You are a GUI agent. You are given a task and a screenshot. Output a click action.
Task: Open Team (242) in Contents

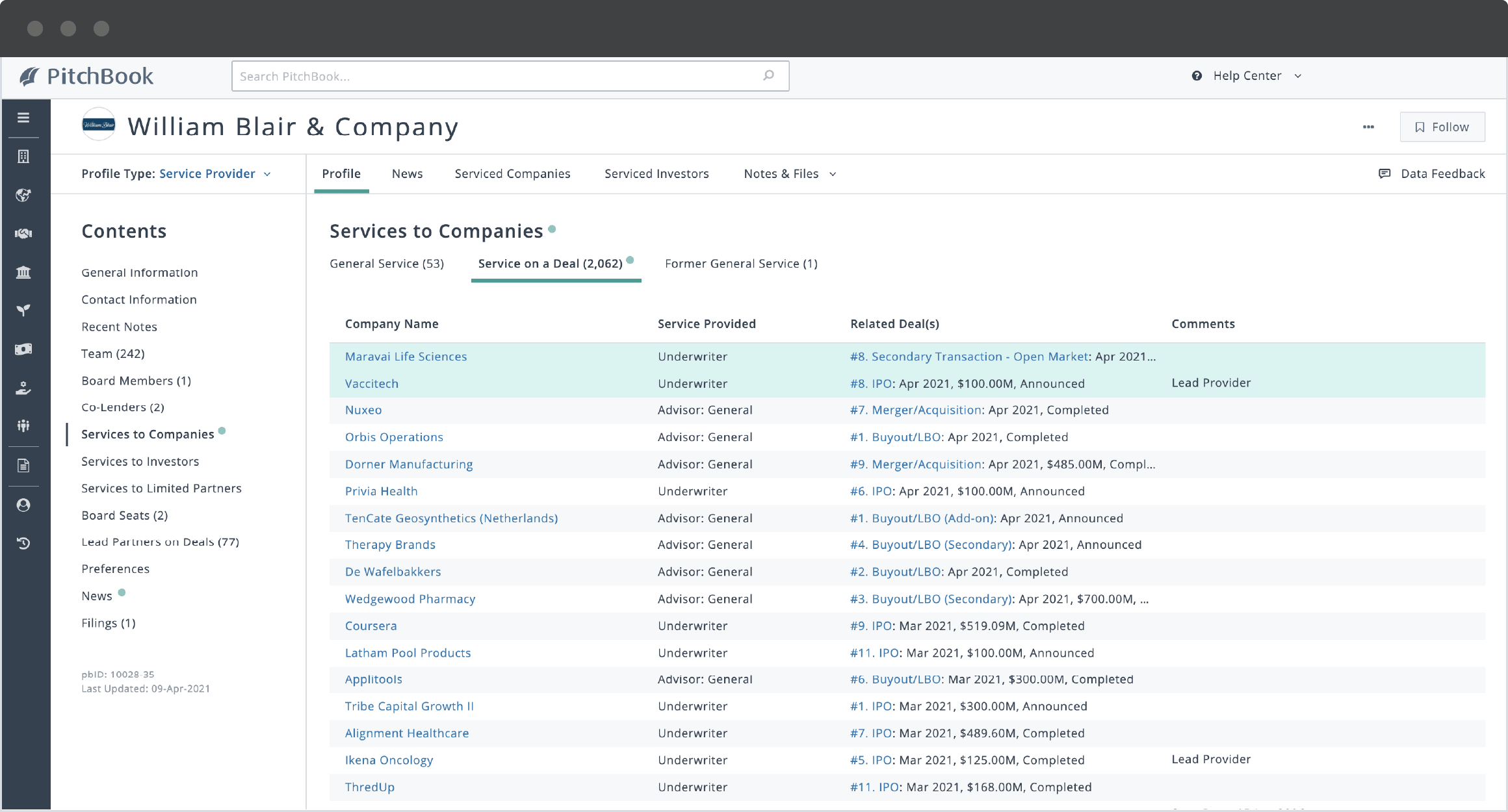click(x=113, y=353)
